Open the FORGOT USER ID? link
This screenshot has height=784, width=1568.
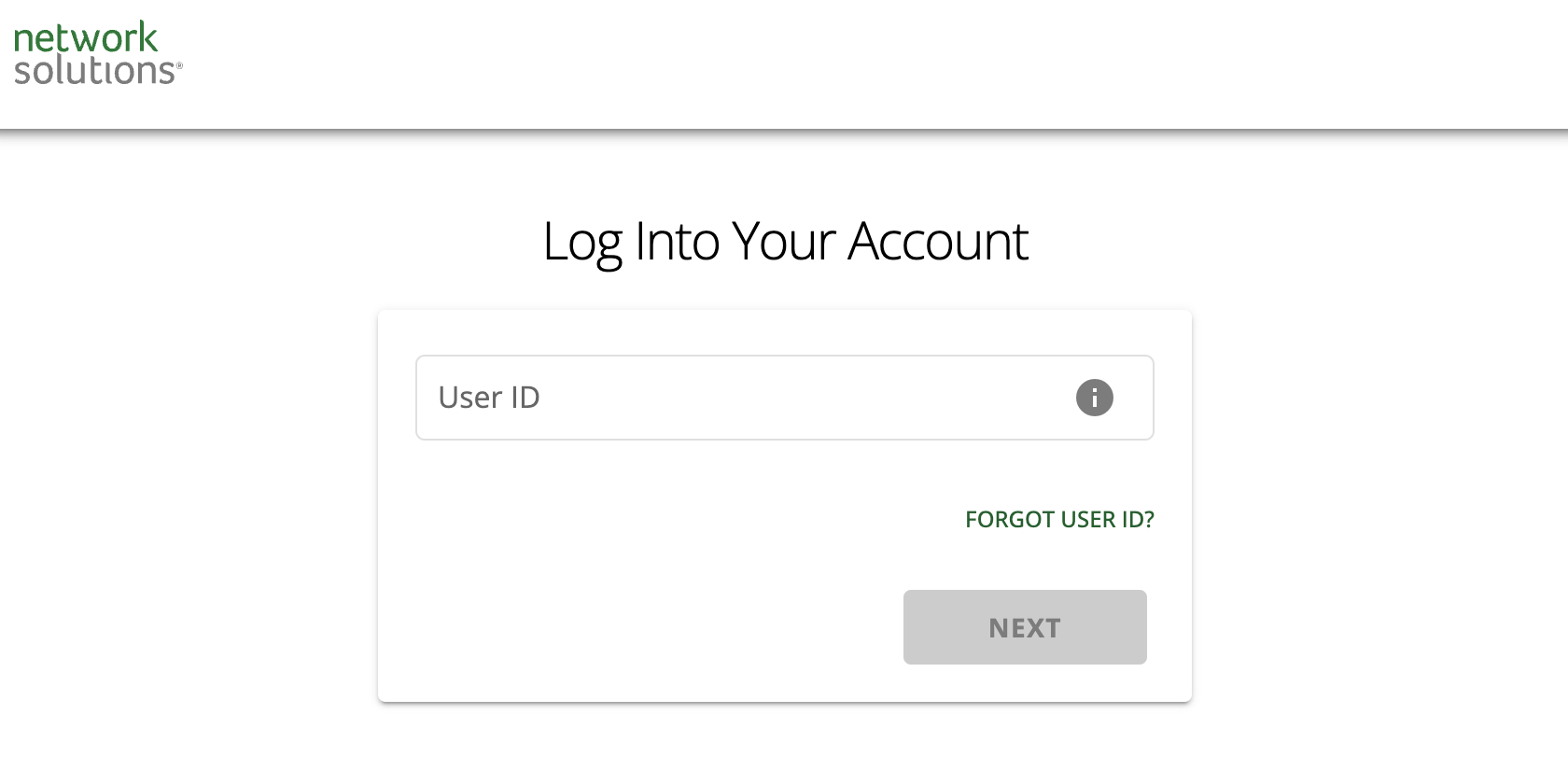(1059, 519)
